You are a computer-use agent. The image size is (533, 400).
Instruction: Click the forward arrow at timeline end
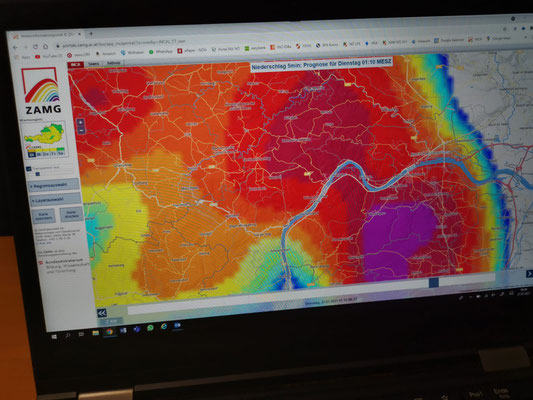coord(529,274)
